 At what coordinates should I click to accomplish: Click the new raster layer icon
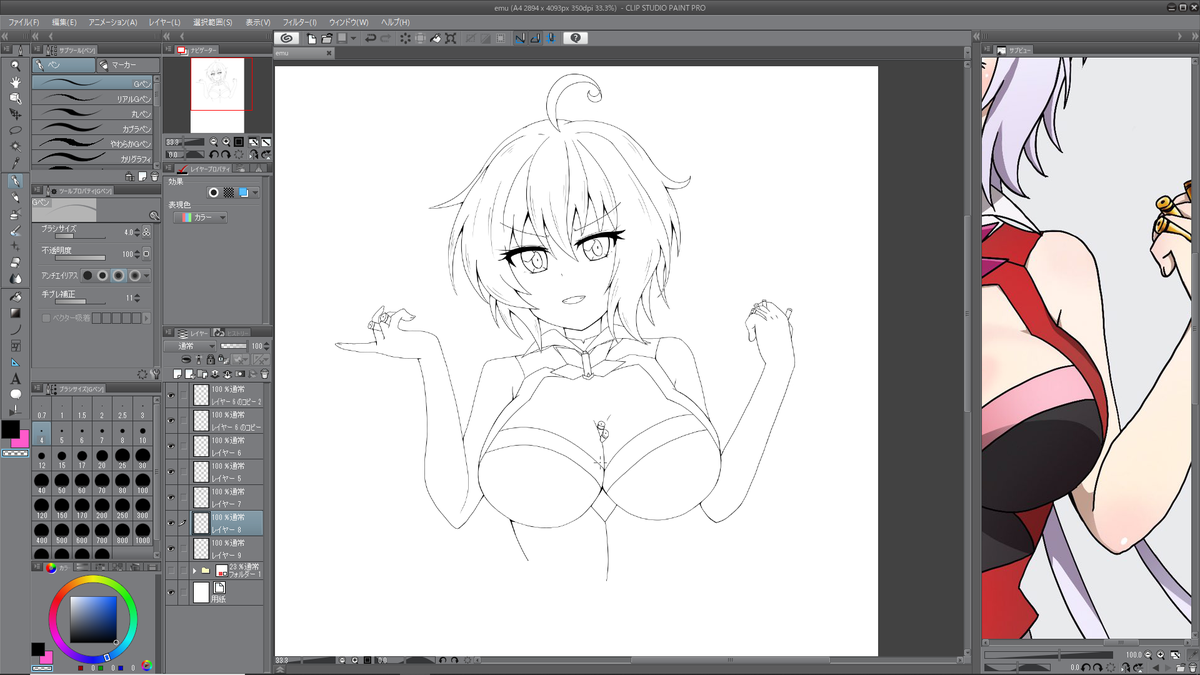click(177, 373)
